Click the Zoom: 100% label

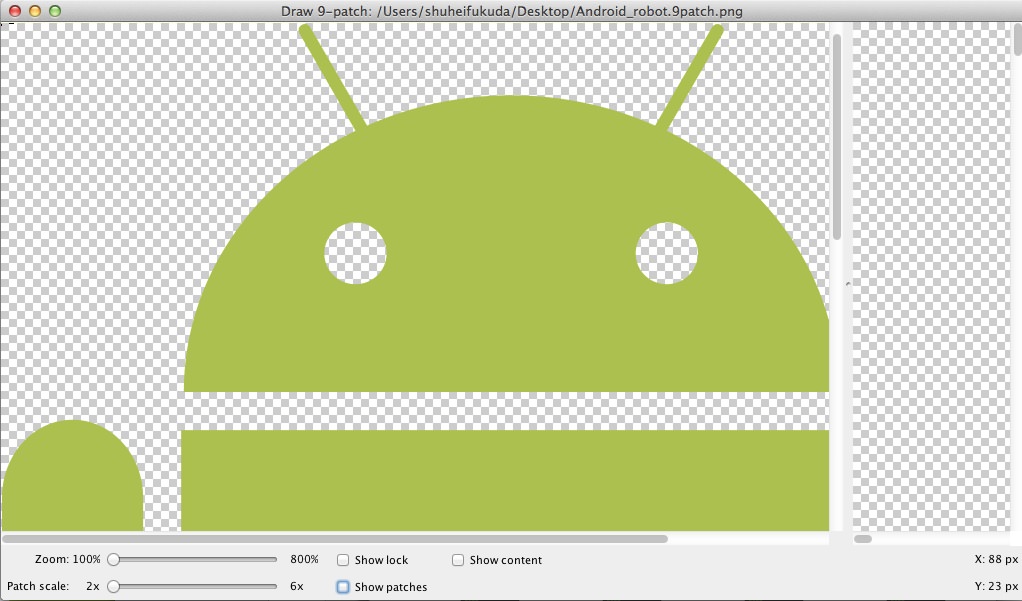(68, 559)
